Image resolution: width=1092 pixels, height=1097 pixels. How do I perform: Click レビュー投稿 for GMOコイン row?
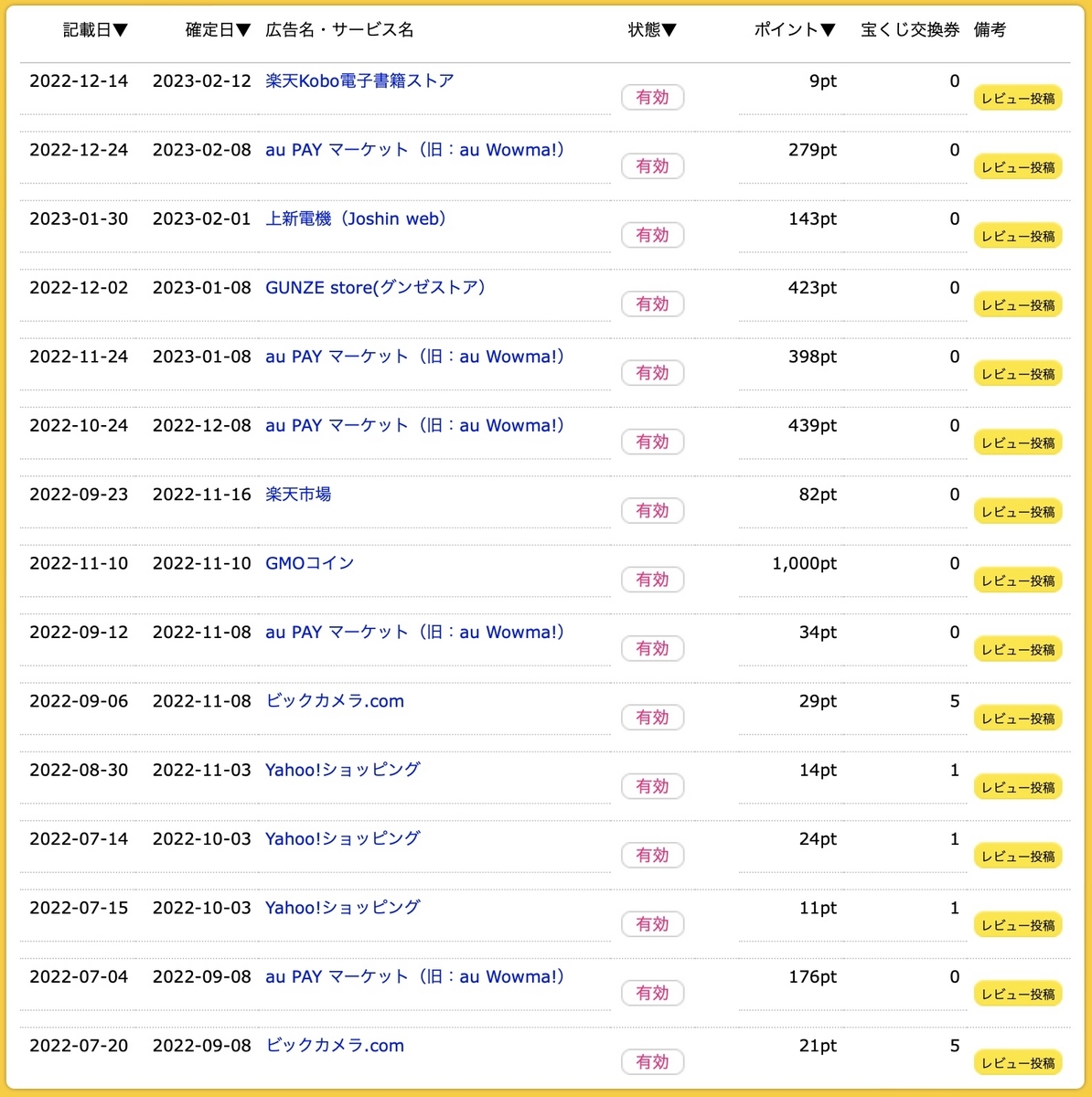pos(1018,580)
